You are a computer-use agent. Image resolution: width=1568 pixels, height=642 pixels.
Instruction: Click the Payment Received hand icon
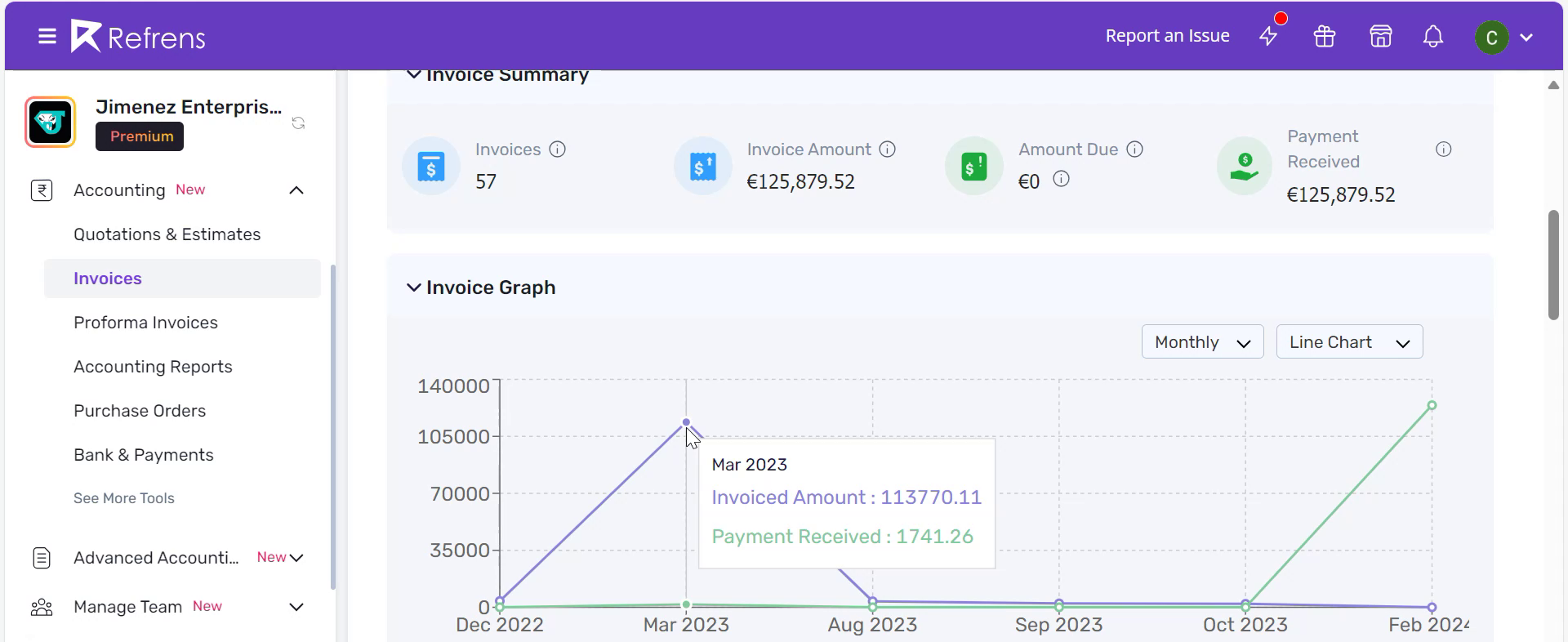(x=1245, y=166)
